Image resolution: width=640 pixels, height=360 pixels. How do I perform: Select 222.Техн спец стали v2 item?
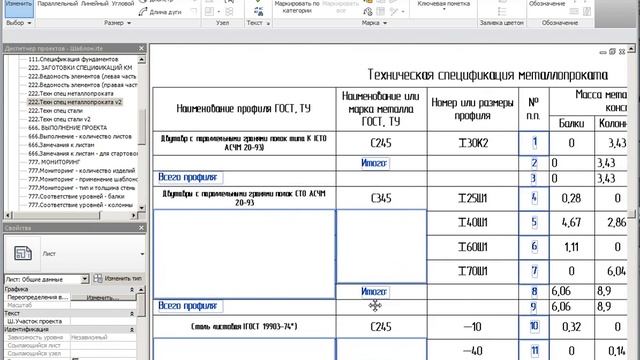pyautogui.click(x=59, y=119)
